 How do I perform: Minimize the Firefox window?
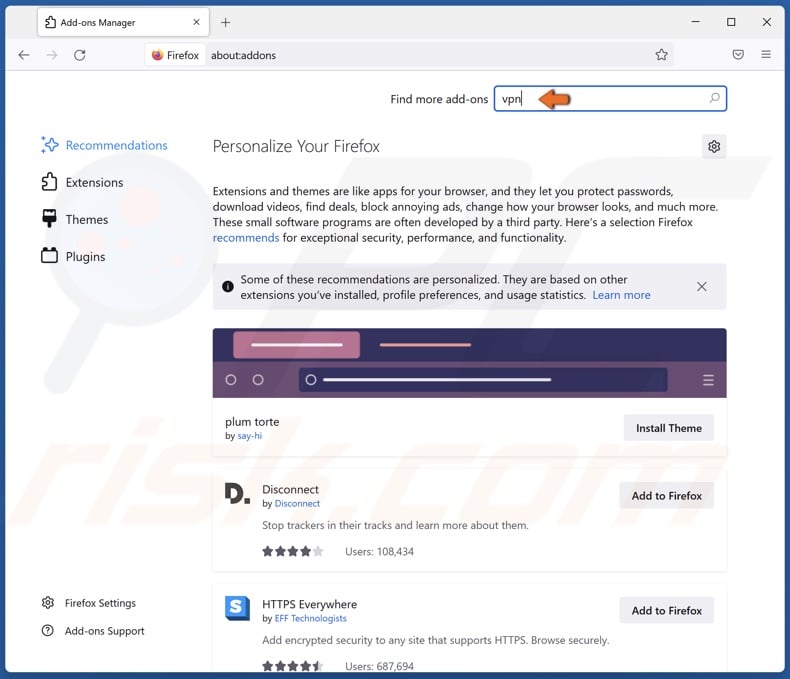[695, 22]
